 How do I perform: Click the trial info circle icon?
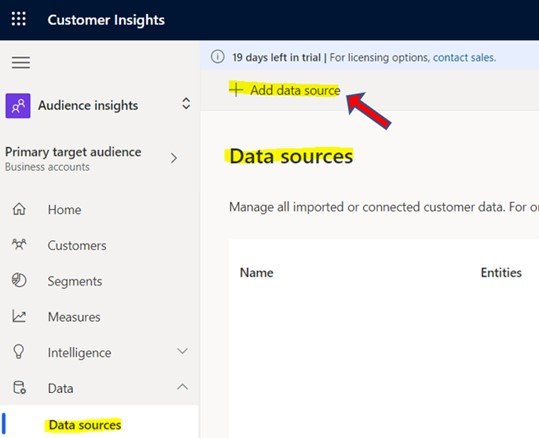pyautogui.click(x=218, y=56)
